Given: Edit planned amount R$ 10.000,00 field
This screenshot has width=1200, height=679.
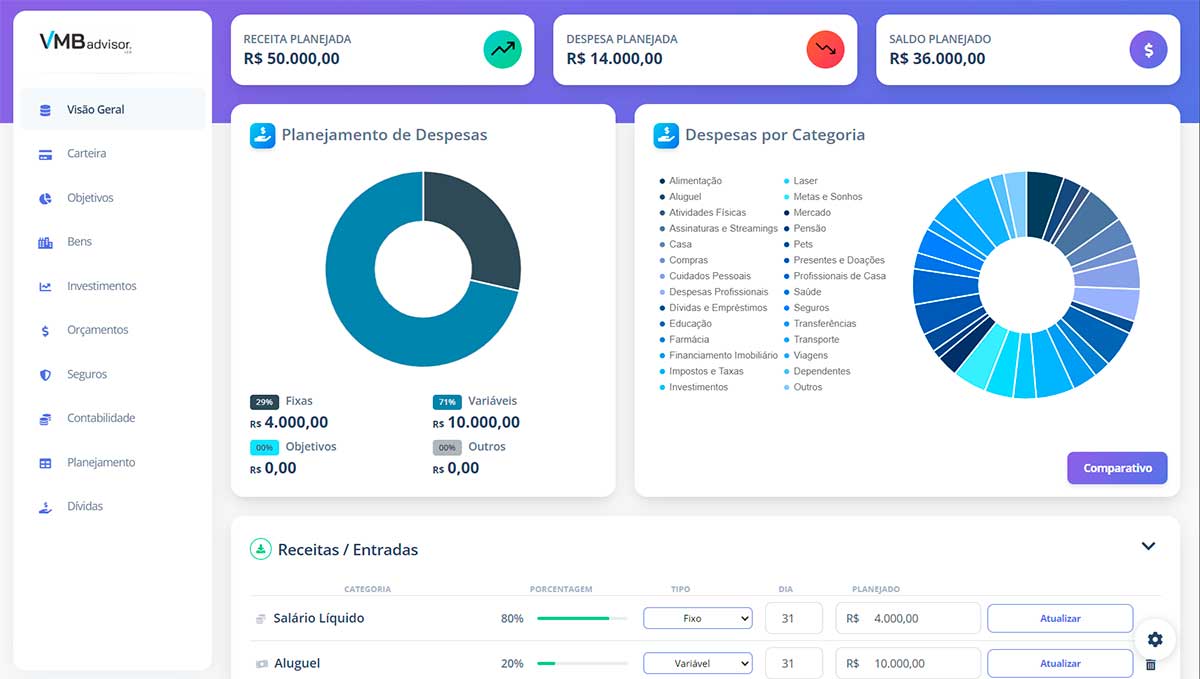Looking at the screenshot, I should click(x=908, y=663).
